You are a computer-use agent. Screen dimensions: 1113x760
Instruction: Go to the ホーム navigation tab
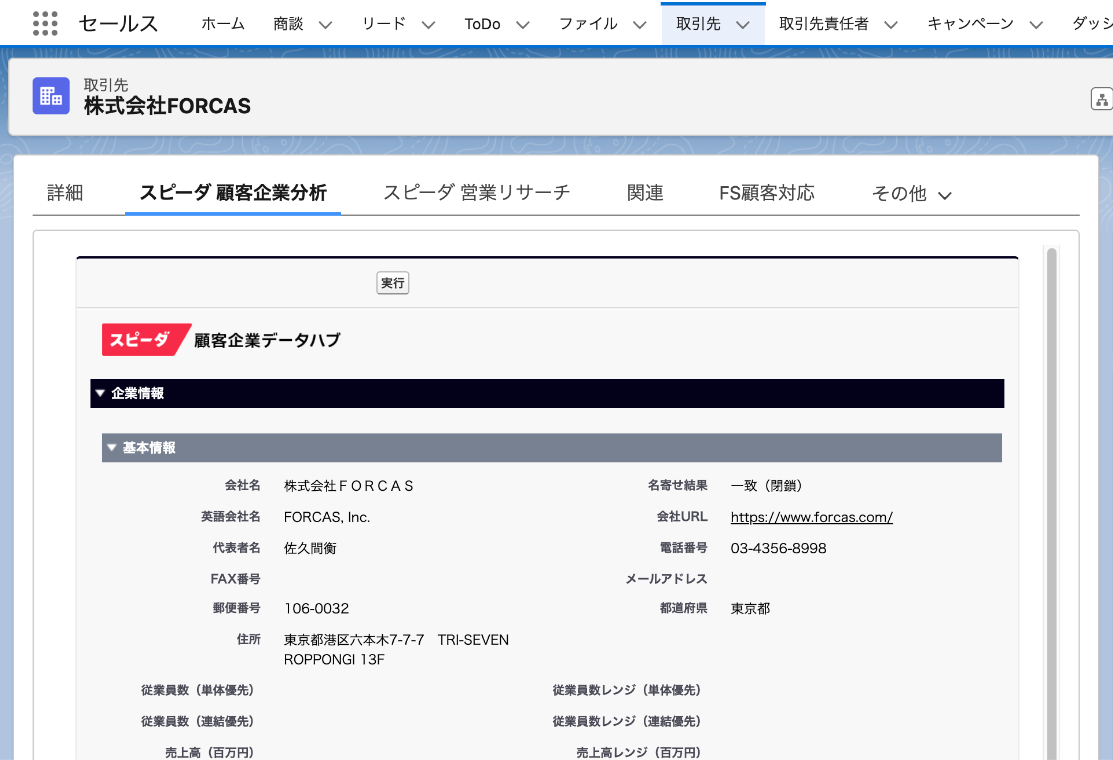click(223, 24)
